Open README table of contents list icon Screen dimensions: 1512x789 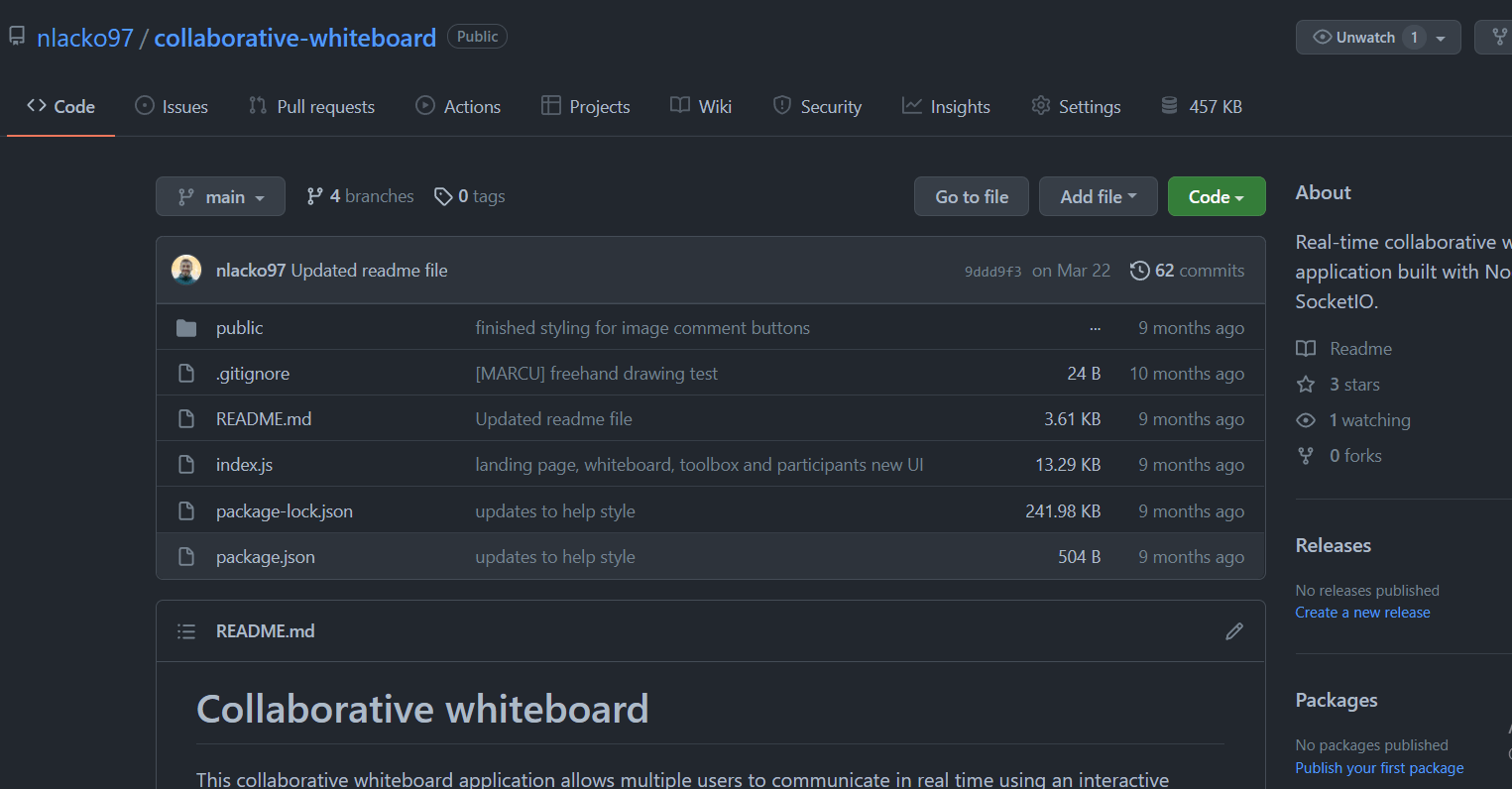pyautogui.click(x=186, y=631)
